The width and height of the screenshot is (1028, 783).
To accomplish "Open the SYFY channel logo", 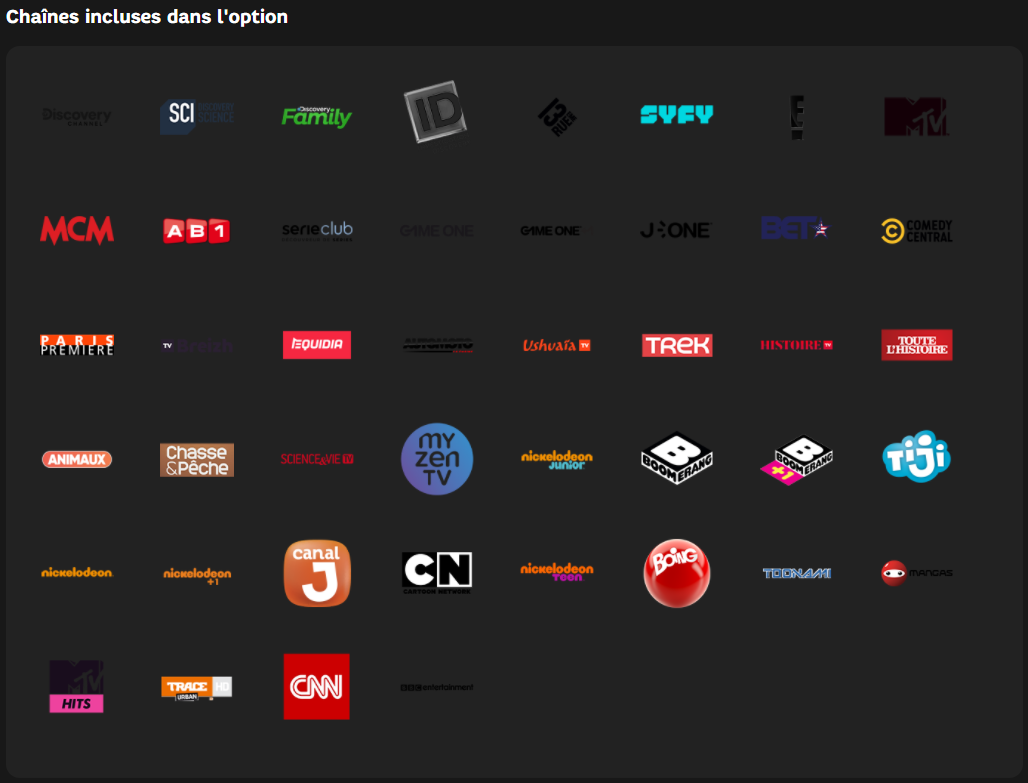I will coord(677,115).
